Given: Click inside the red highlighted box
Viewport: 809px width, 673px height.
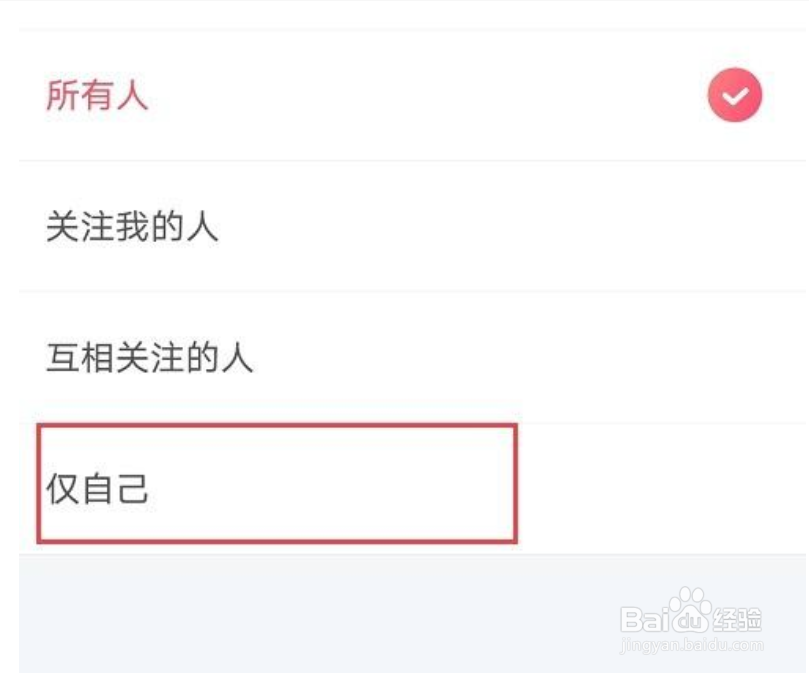Looking at the screenshot, I should [277, 484].
